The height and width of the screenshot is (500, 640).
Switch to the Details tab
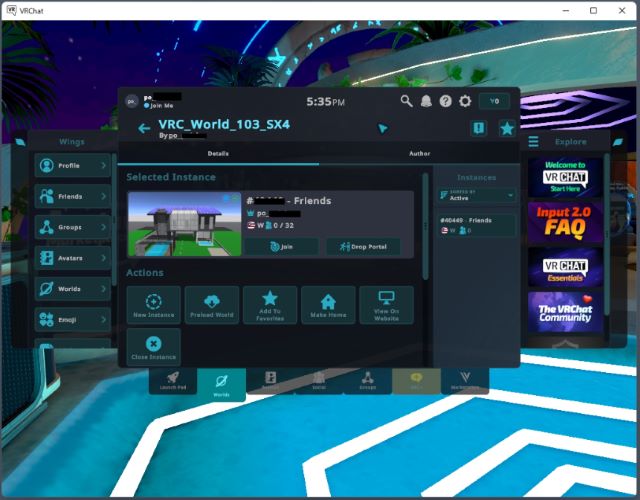(x=218, y=153)
